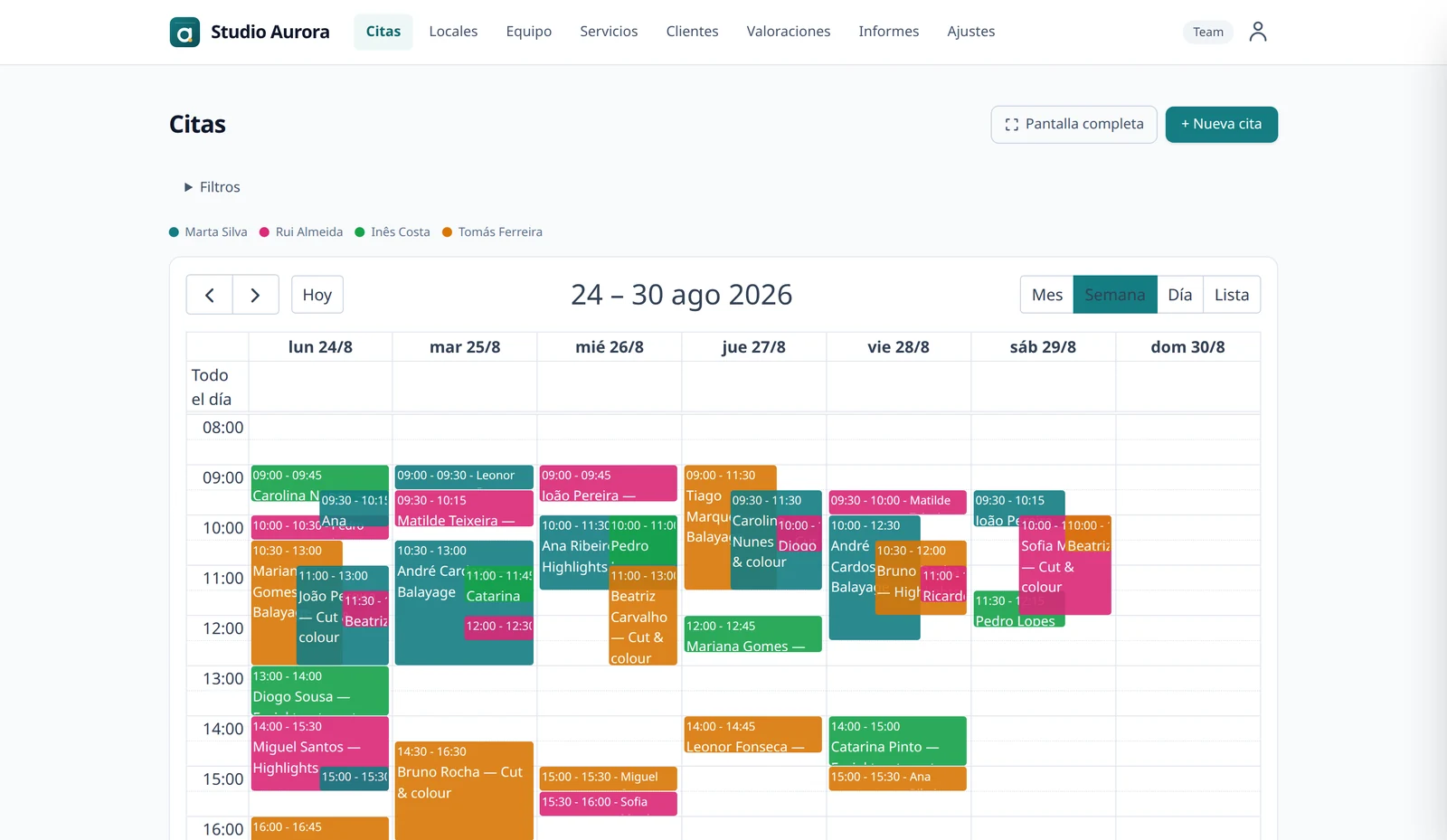
Task: Open the user profile icon
Action: point(1257,32)
